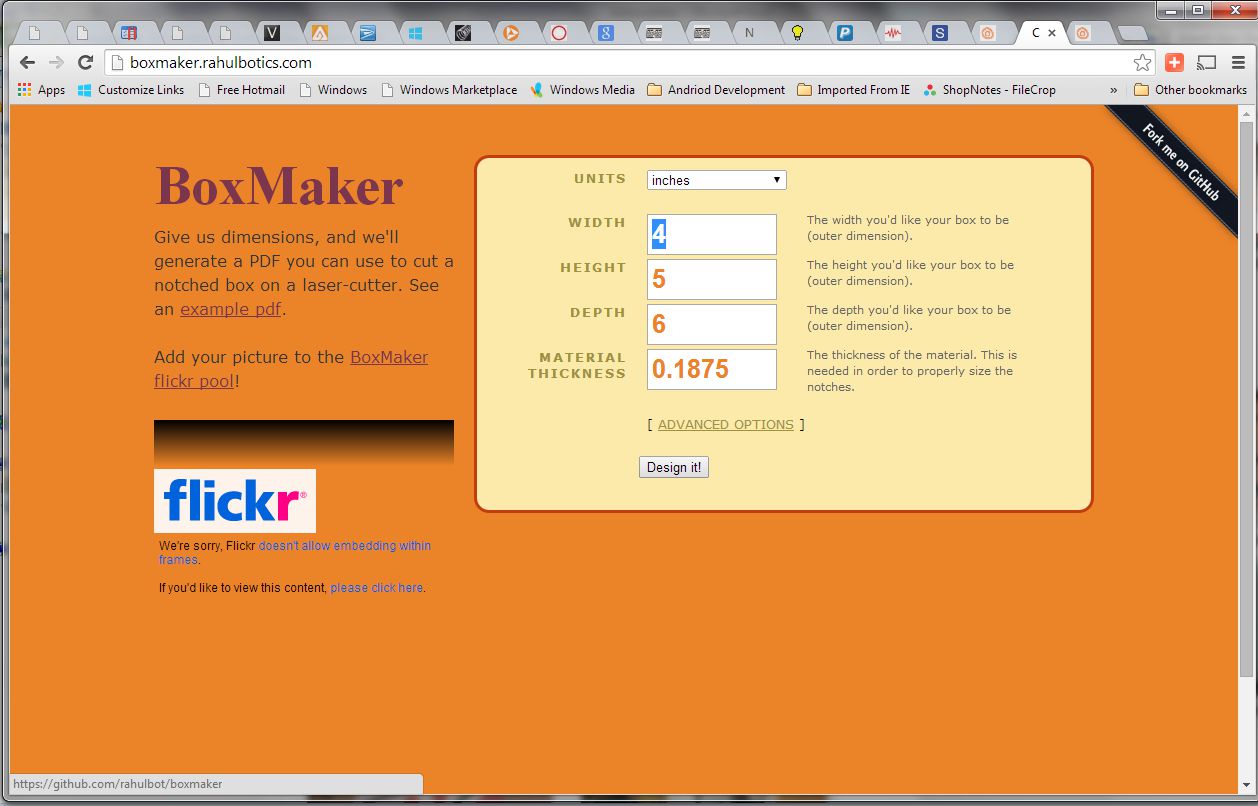Switch to the tab with the red circle favicon
This screenshot has height=806, width=1258.
coord(559,33)
